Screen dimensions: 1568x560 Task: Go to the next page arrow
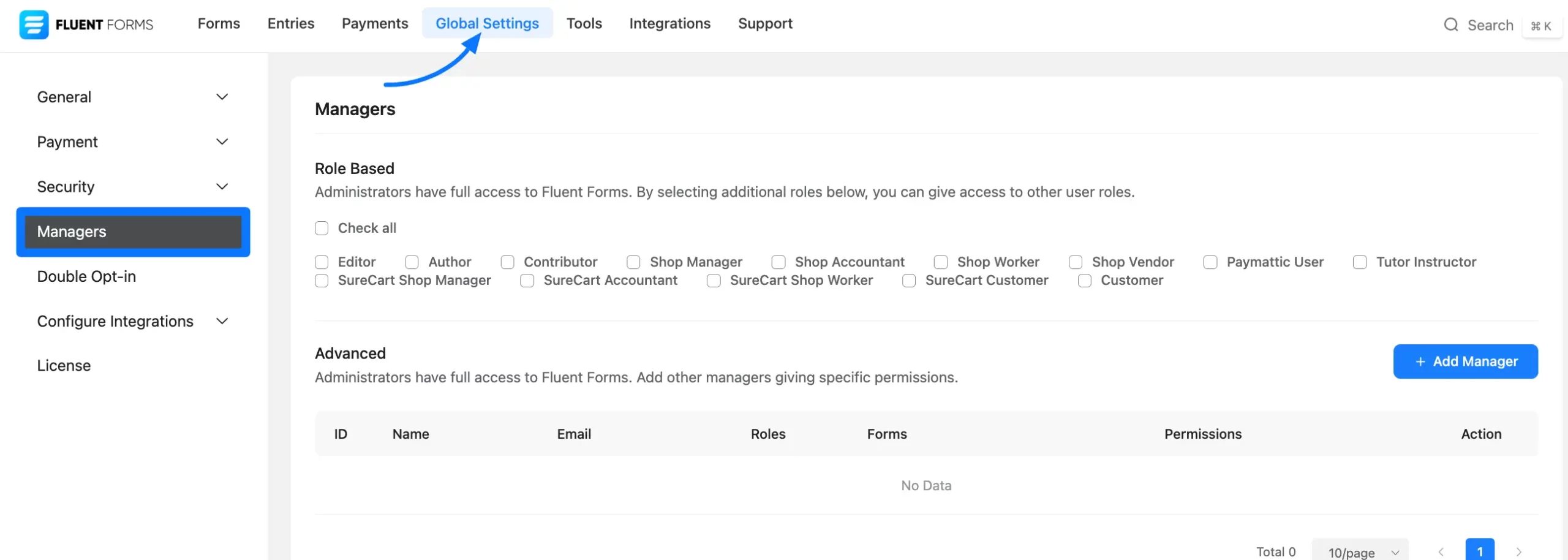click(x=1518, y=551)
